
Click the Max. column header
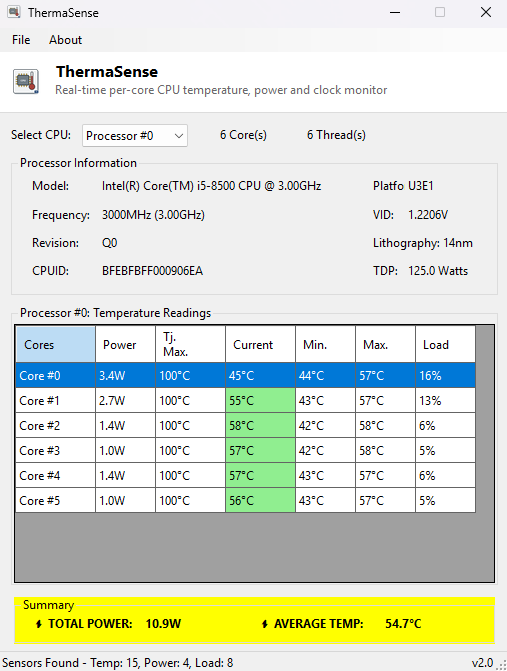coord(385,344)
